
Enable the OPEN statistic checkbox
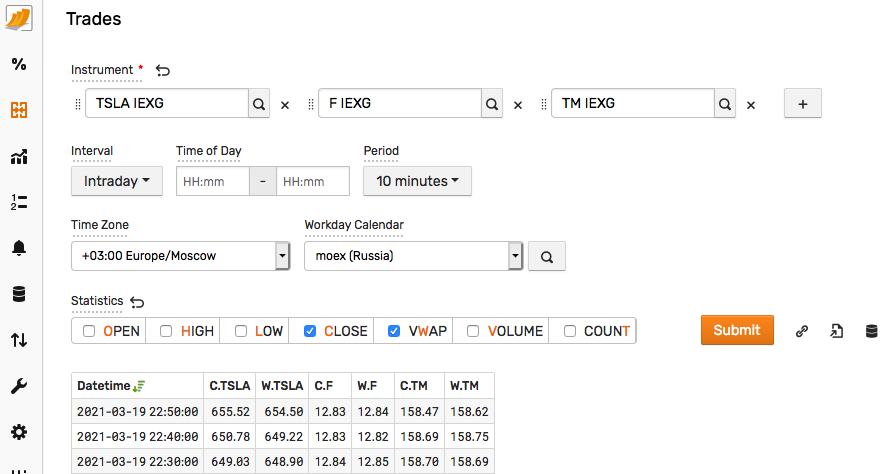[89, 331]
